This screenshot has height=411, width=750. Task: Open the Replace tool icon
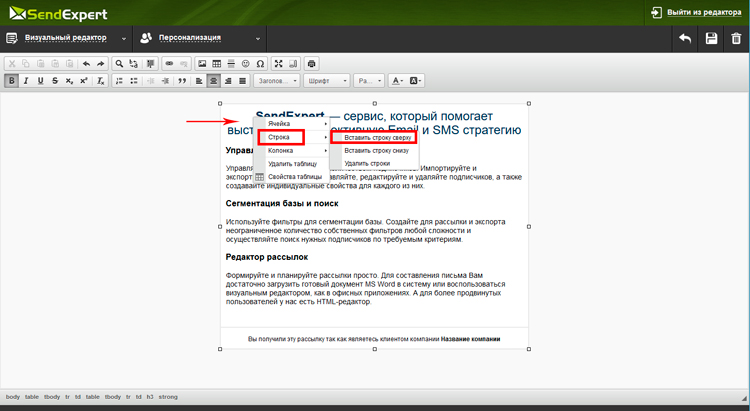click(134, 64)
